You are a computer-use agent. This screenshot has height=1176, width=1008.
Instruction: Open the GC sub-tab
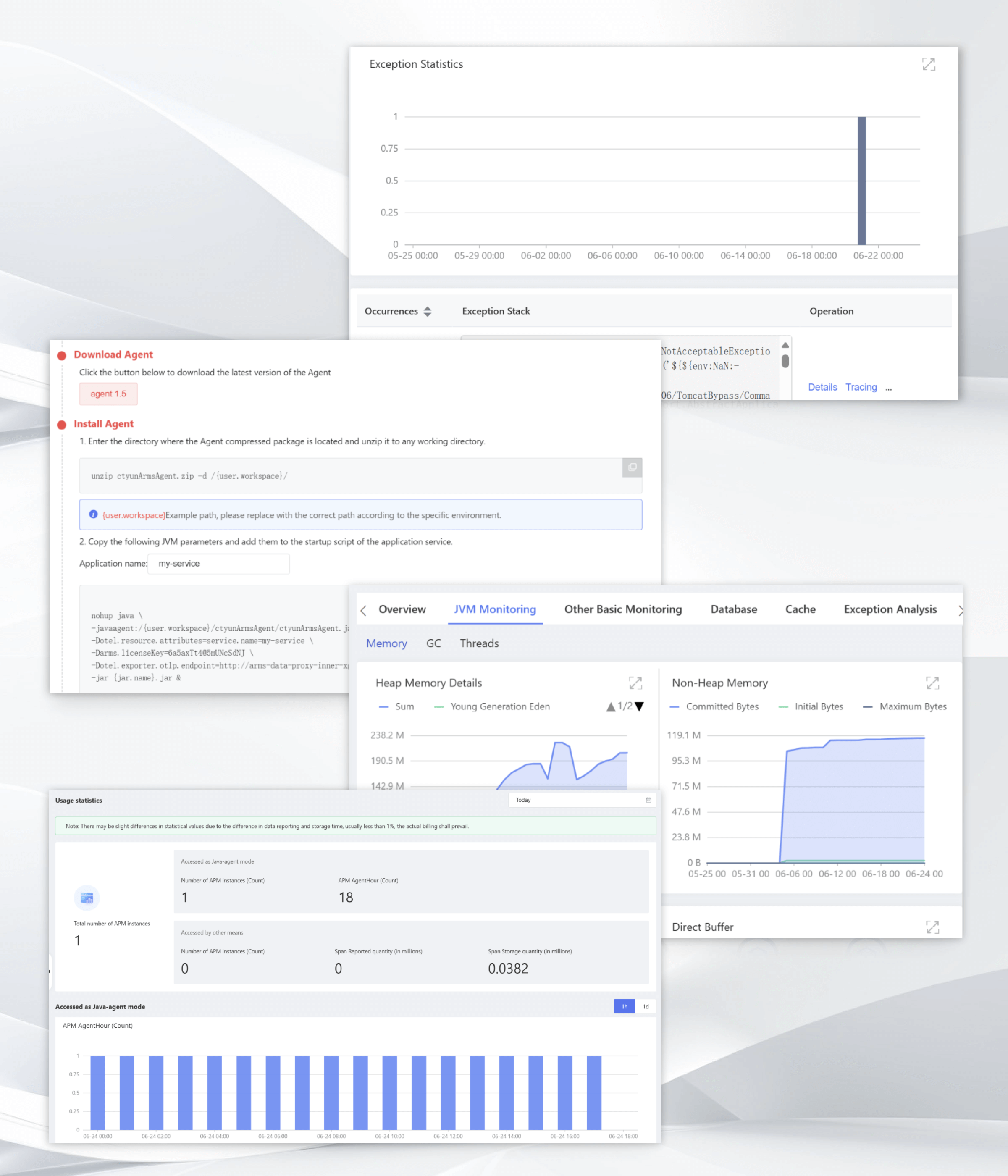(433, 643)
